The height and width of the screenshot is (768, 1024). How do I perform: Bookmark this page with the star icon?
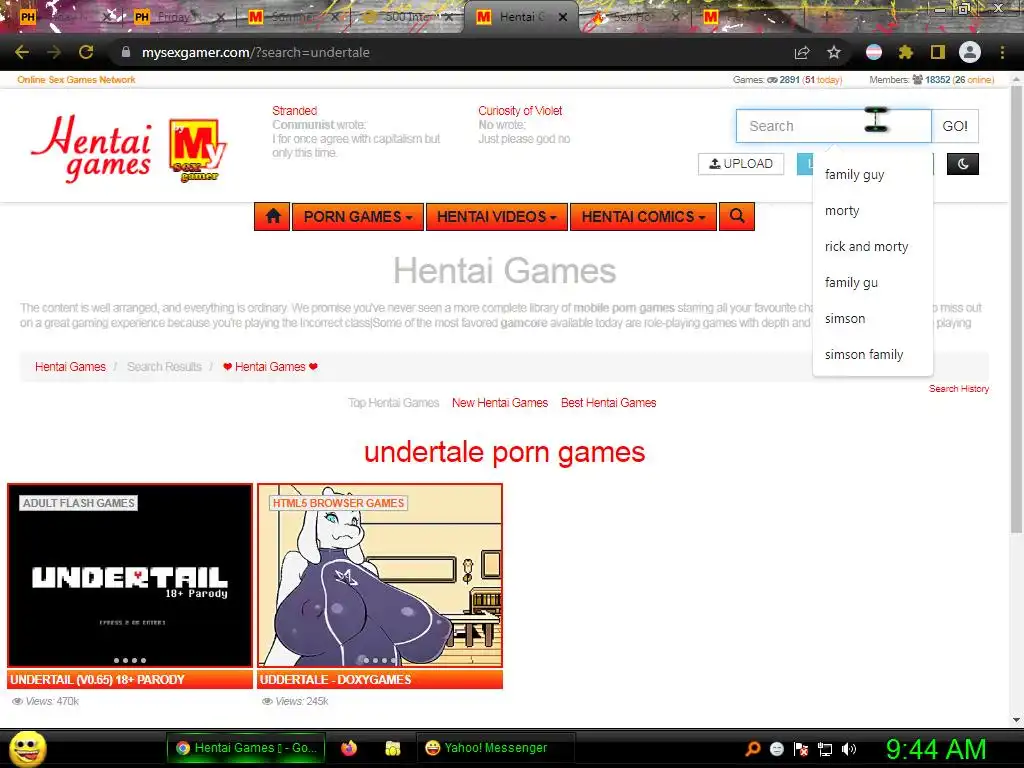coord(834,52)
